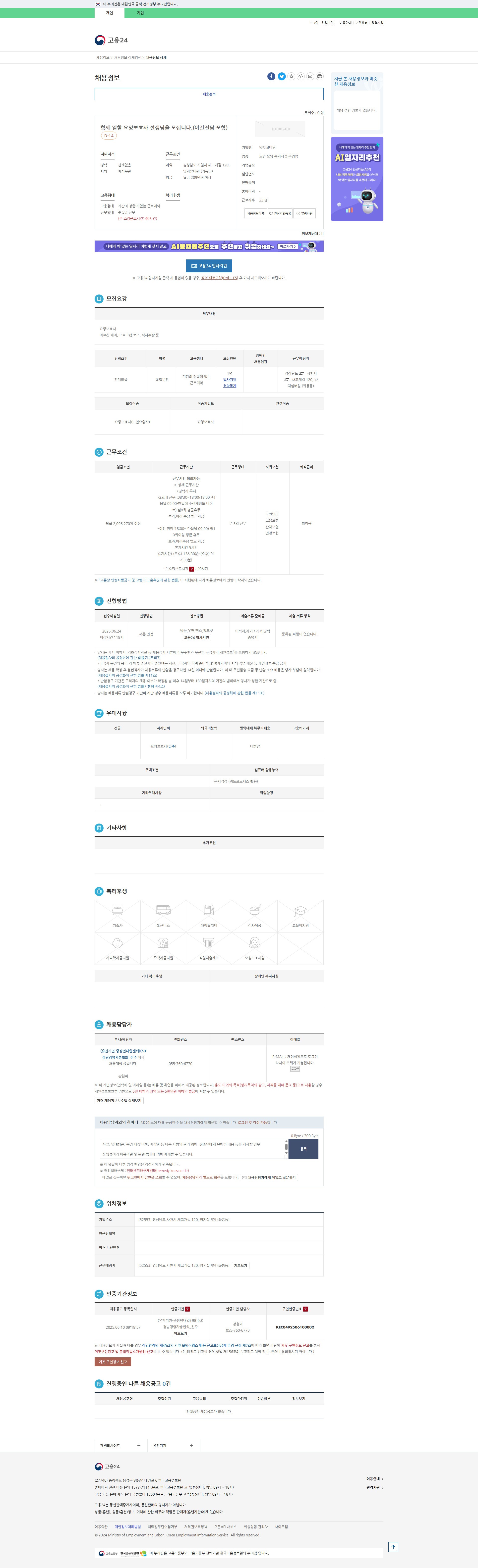Click the blue 고용24 입사지원 button
Image resolution: width=478 pixels, height=1568 pixels.
coord(209,266)
